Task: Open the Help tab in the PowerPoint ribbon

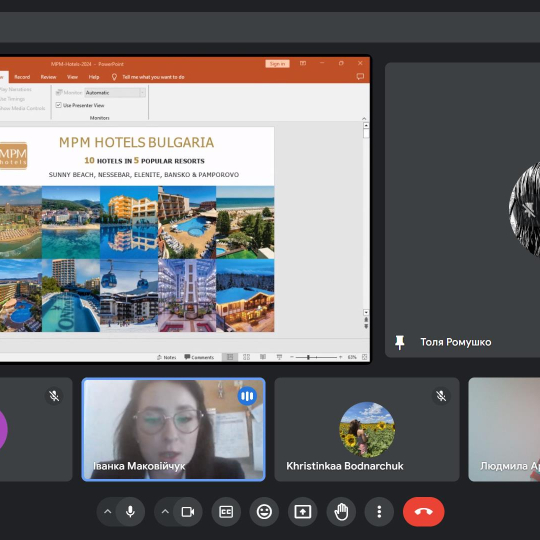Action: pos(94,77)
